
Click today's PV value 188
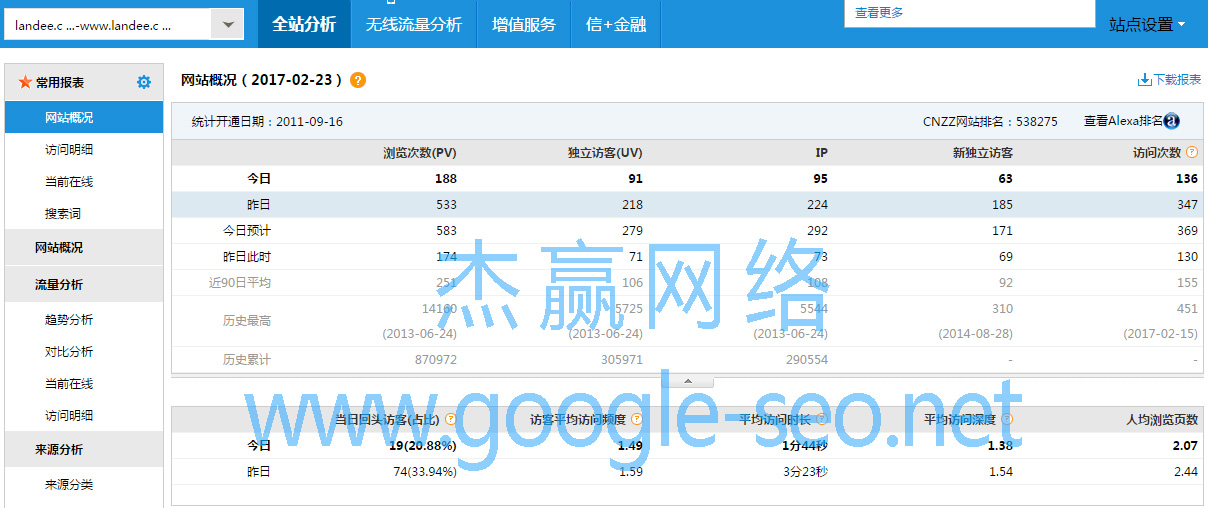tap(446, 178)
